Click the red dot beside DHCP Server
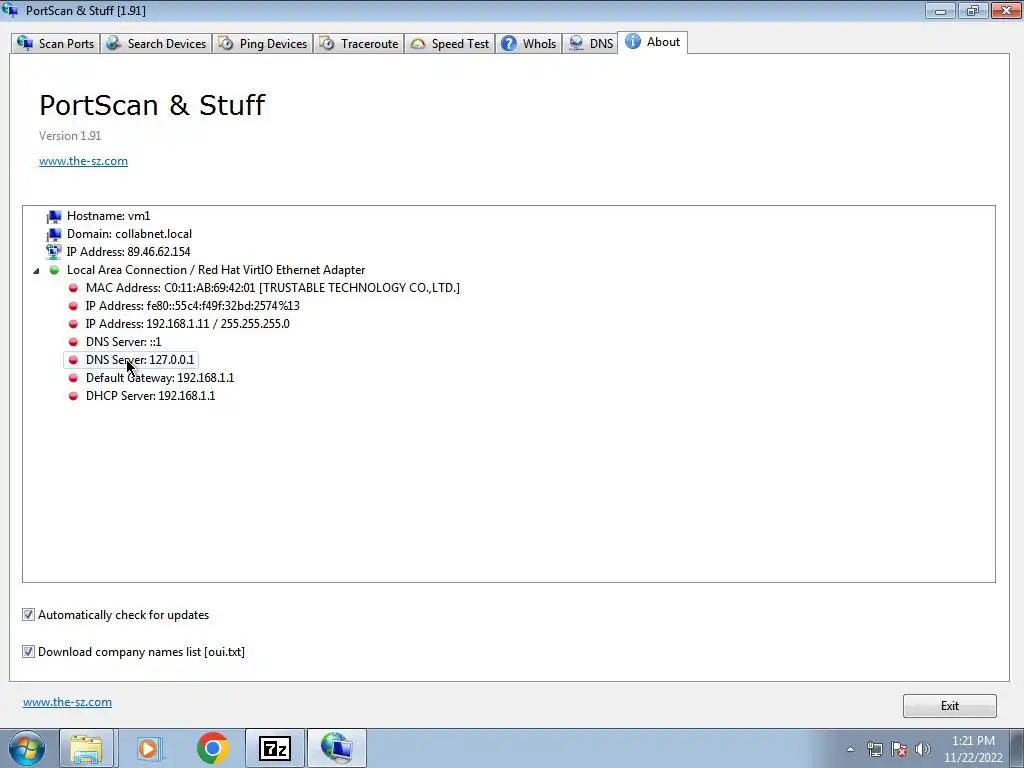Viewport: 1024px width, 768px height. 73,396
